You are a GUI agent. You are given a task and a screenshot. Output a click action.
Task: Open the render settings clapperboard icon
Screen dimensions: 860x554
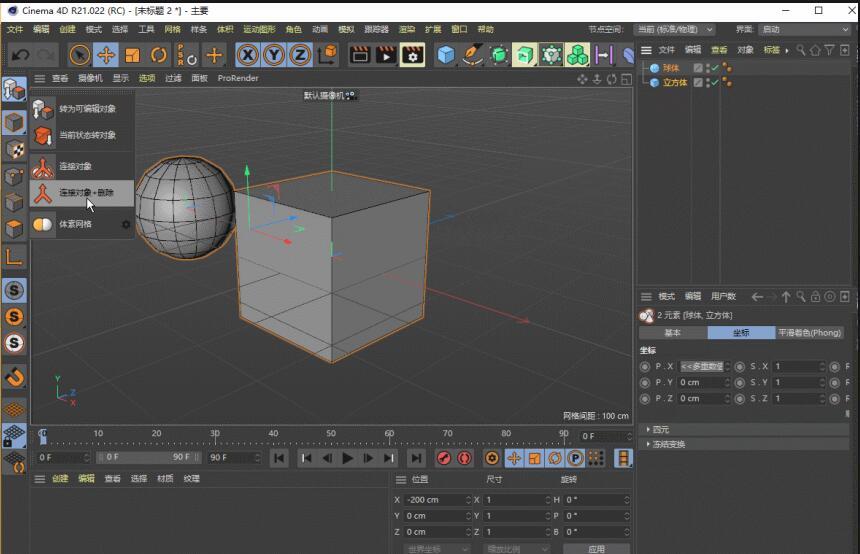[x=412, y=55]
